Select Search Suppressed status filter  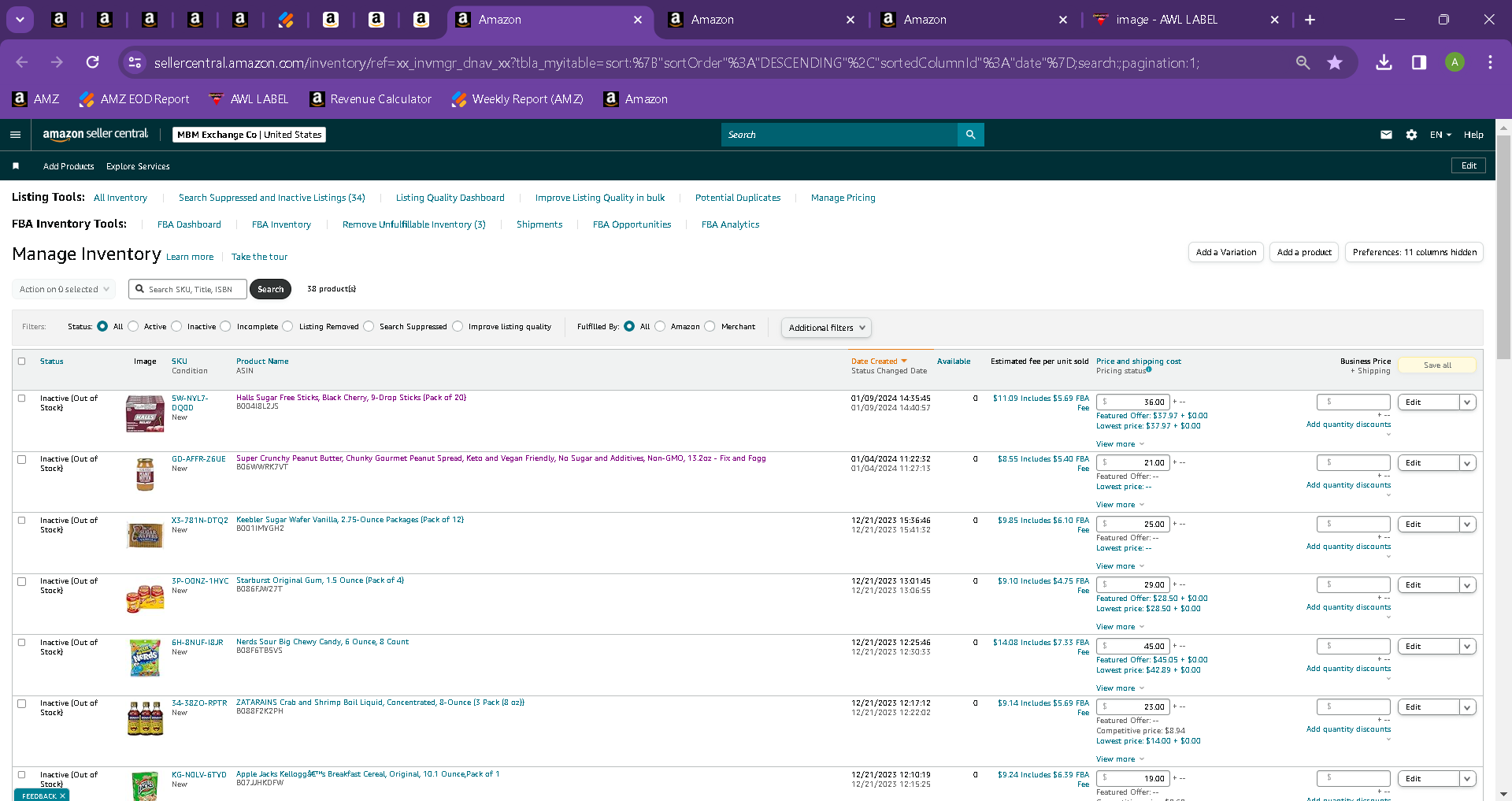pos(369,326)
